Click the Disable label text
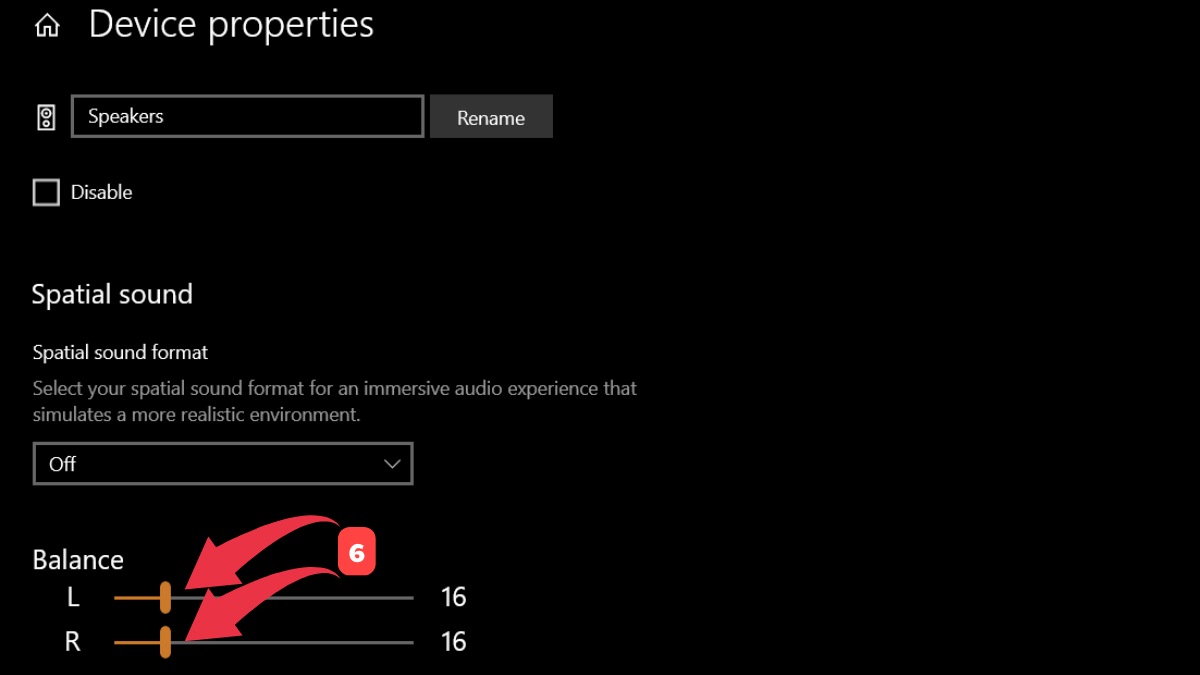Viewport: 1200px width, 675px height. [x=101, y=192]
